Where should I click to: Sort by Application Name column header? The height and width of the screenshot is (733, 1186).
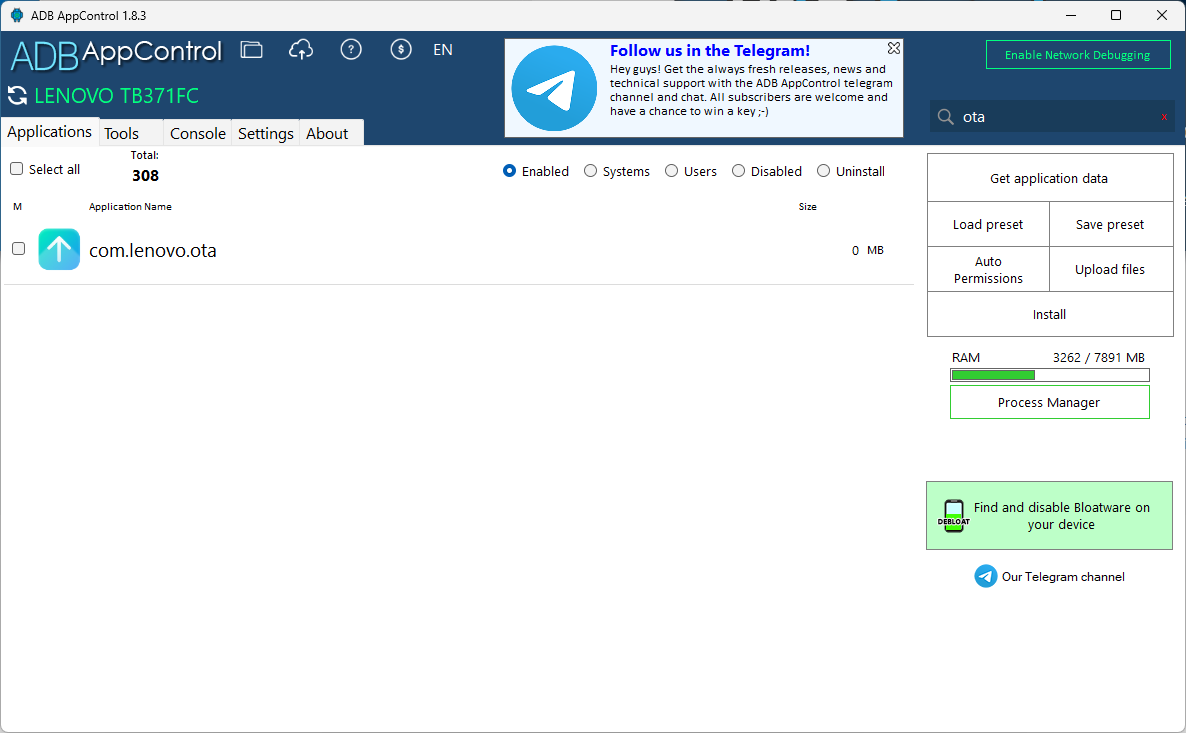[x=130, y=207]
